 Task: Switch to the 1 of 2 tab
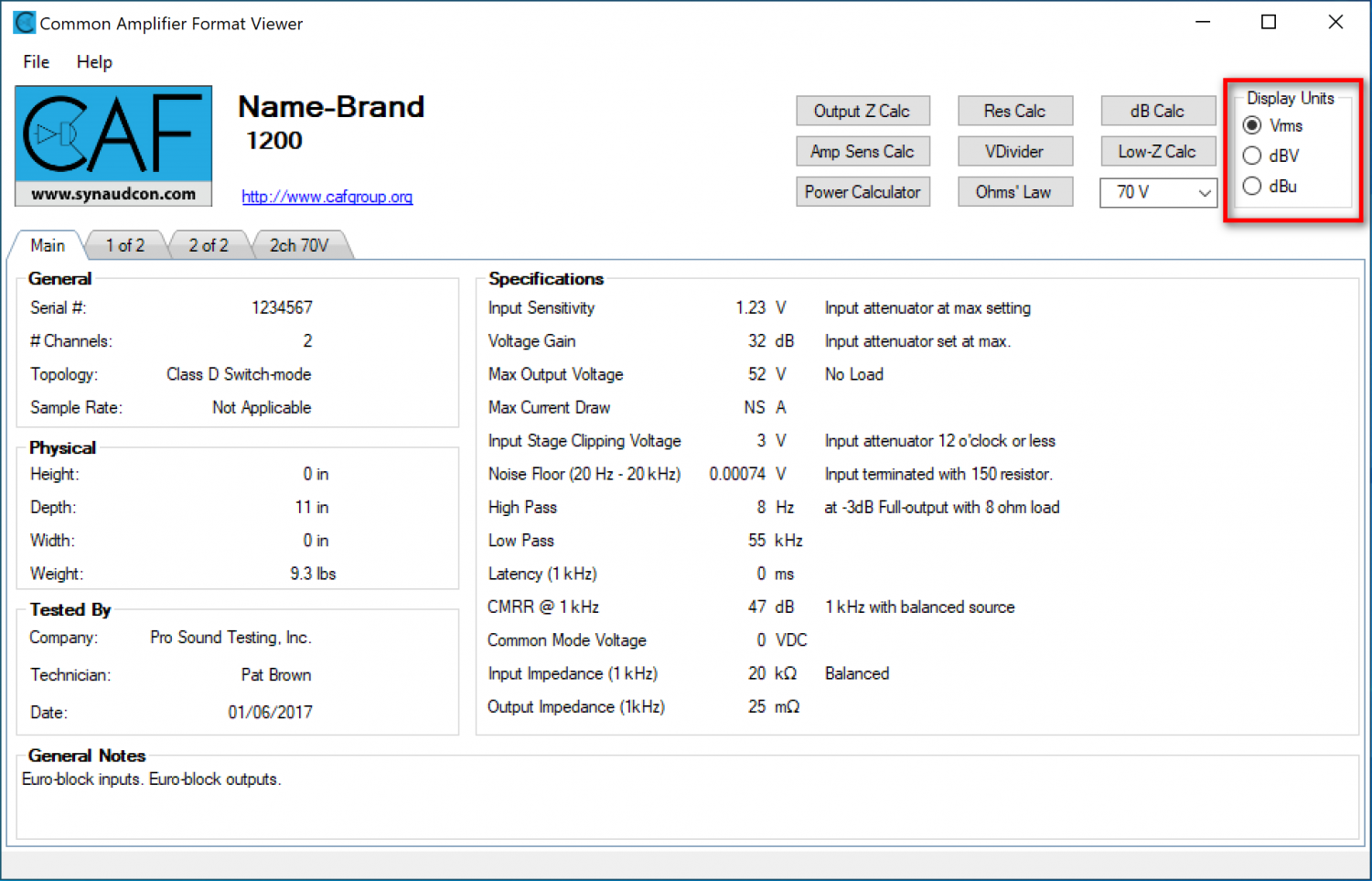125,245
